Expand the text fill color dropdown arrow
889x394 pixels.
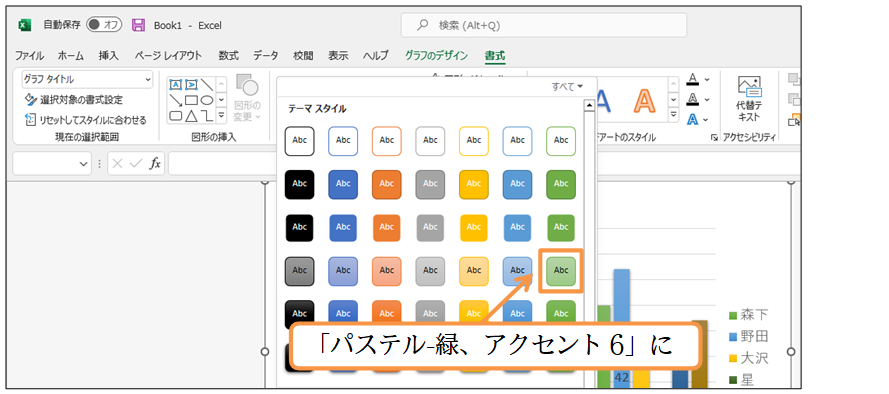(x=707, y=80)
